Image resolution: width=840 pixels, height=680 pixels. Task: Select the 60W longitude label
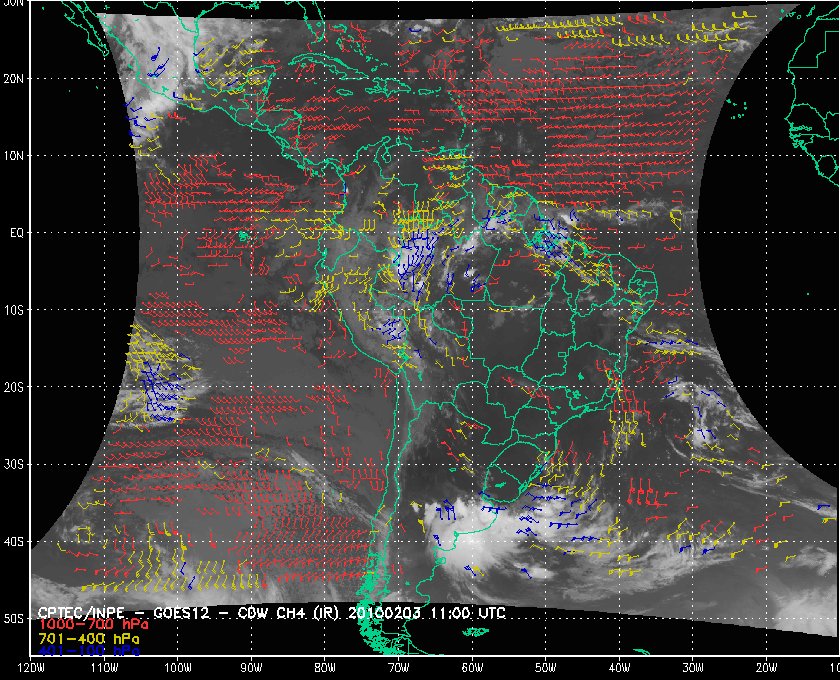pos(472,668)
